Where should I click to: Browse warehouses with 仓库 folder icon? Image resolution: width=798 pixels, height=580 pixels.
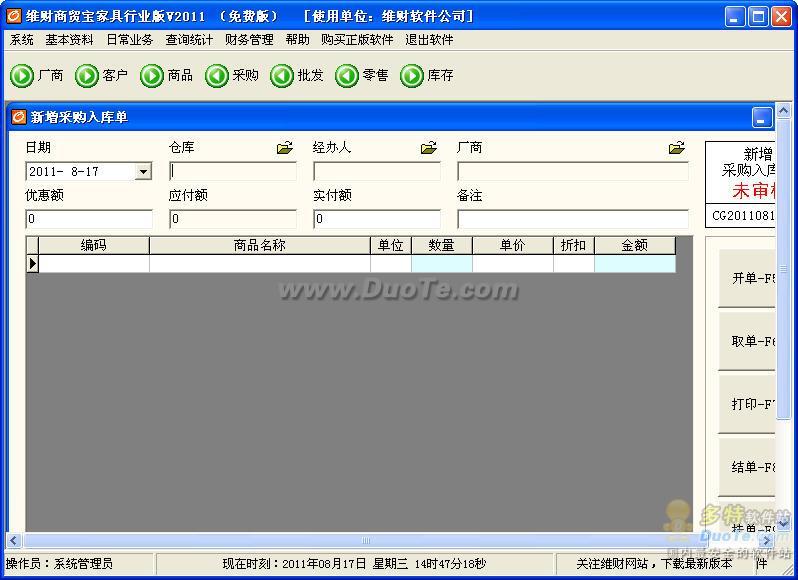click(x=285, y=148)
